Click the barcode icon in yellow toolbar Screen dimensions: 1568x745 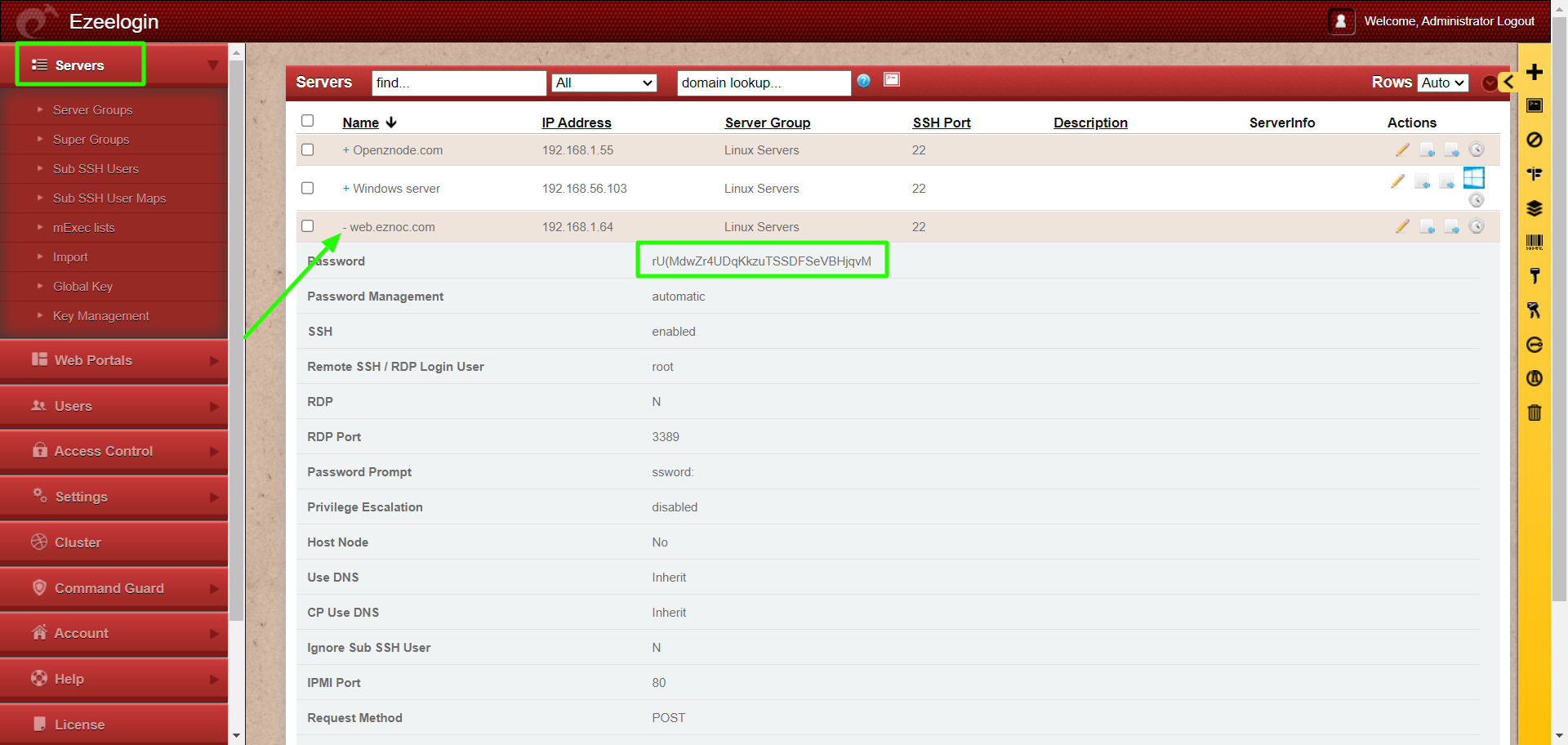coord(1535,242)
